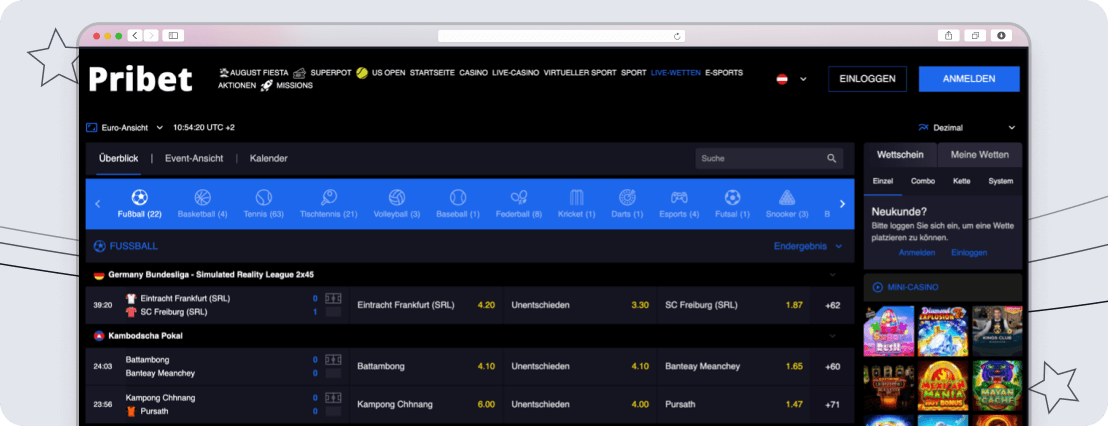Viewport: 1108px width, 426px height.
Task: Select the Kette bet type tab
Action: pyautogui.click(x=961, y=182)
